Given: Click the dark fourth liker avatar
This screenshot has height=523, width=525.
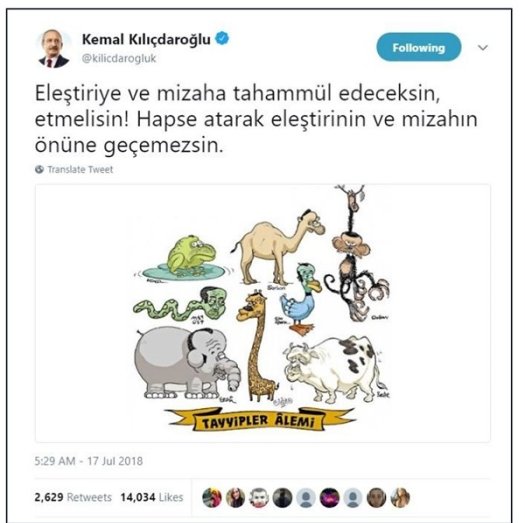Looking at the screenshot, I should pyautogui.click(x=283, y=498).
